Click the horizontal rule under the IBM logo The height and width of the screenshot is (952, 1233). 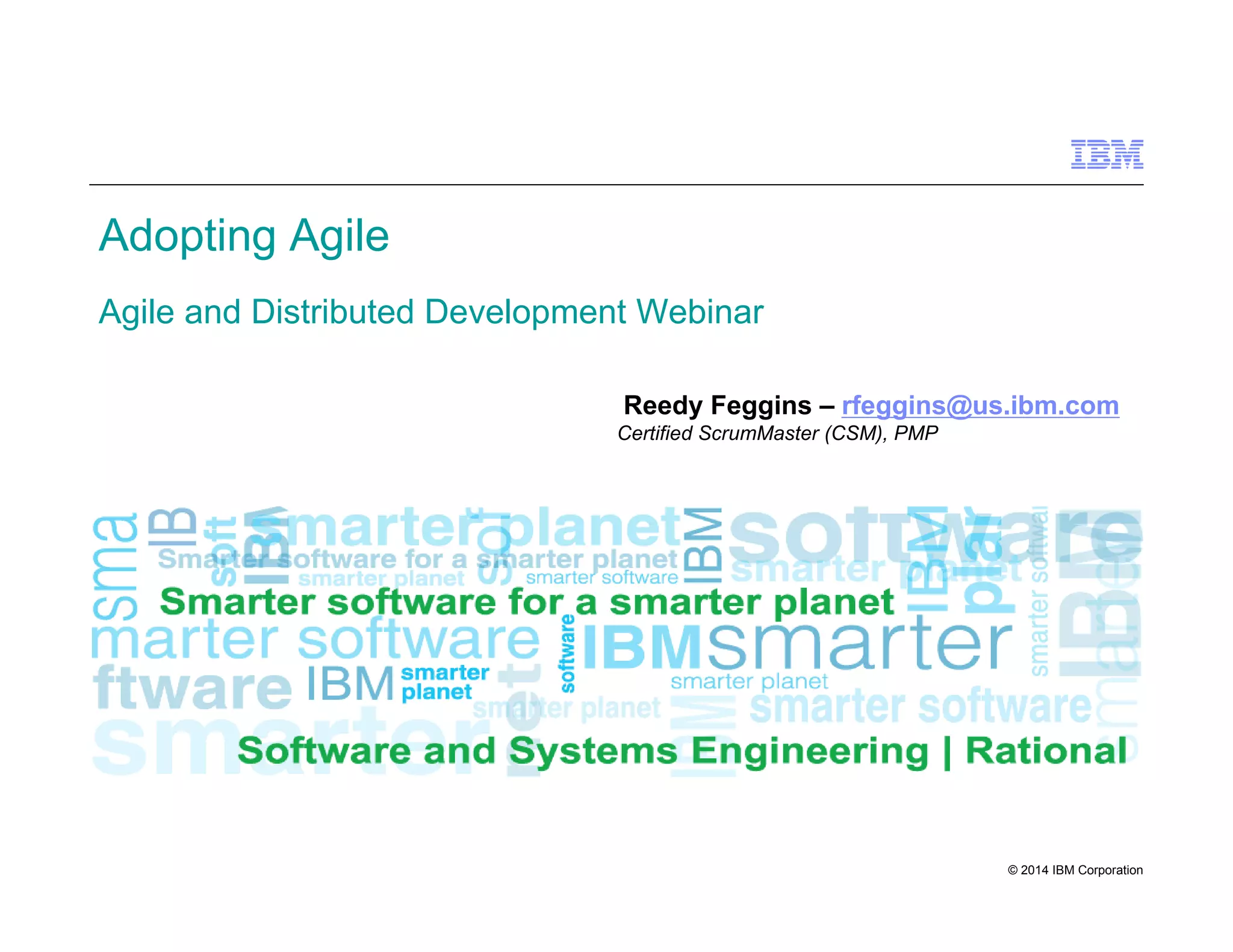tap(616, 185)
